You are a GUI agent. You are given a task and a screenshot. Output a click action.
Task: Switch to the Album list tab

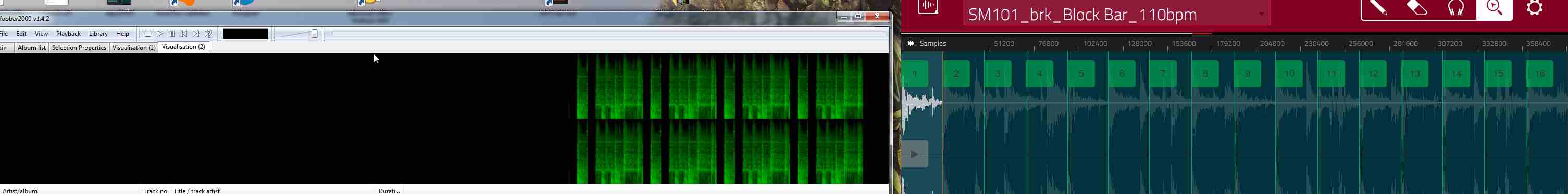32,47
